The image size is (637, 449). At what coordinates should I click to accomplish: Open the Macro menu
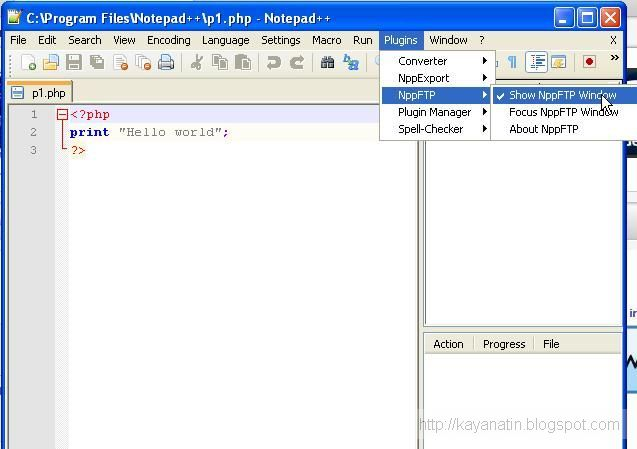click(327, 40)
